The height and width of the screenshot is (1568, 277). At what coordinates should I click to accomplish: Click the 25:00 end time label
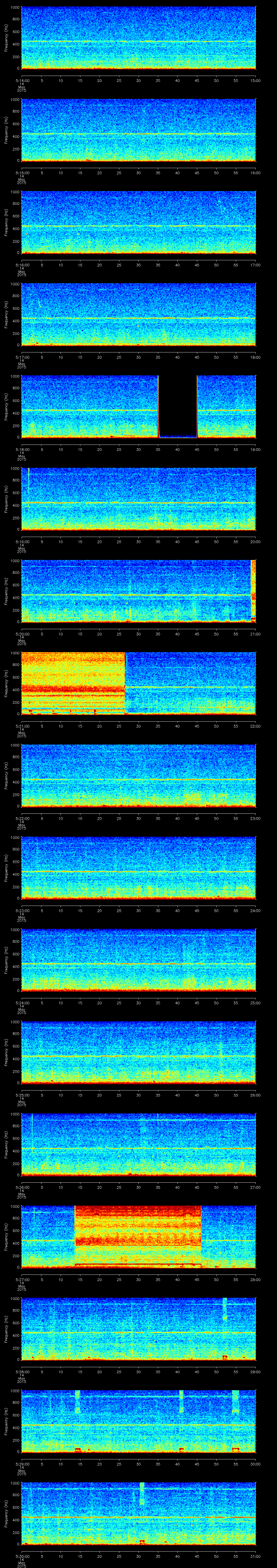tap(255, 1003)
